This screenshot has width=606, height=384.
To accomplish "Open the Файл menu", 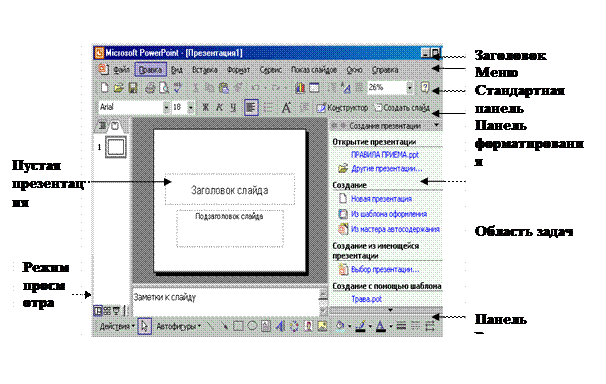I will [x=121, y=70].
